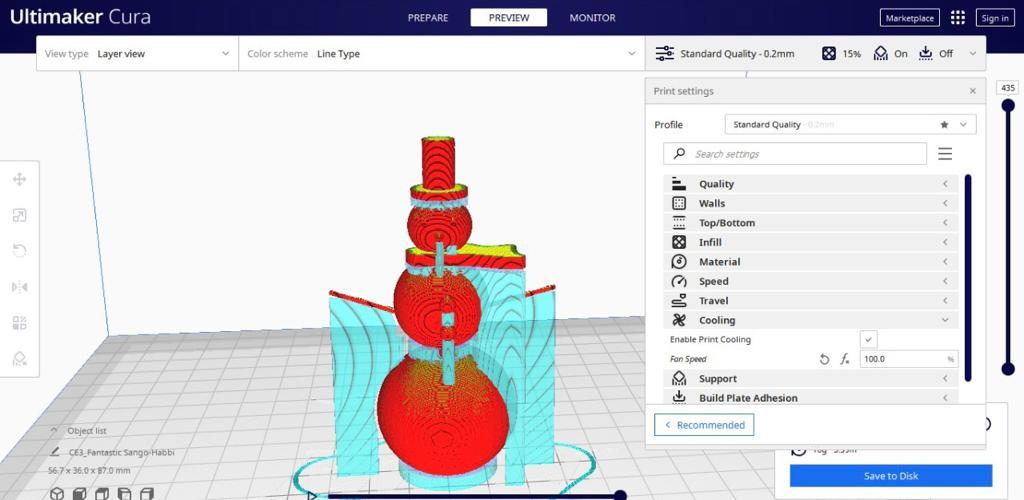The width and height of the screenshot is (1024, 500).
Task: Select the Mirror tool in left toolbar
Action: [x=20, y=287]
